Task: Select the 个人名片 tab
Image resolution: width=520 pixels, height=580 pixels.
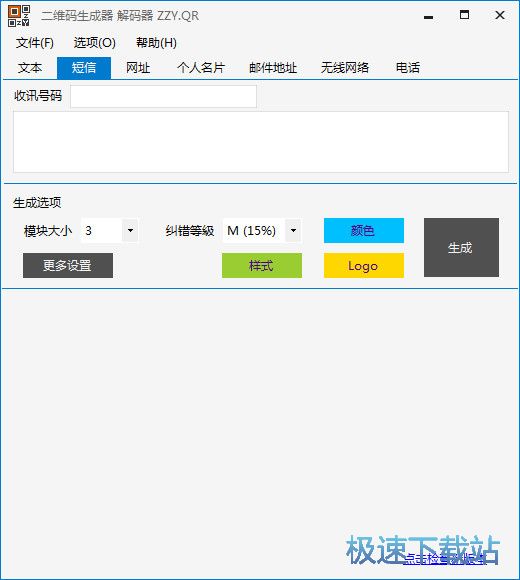Action: coord(201,68)
